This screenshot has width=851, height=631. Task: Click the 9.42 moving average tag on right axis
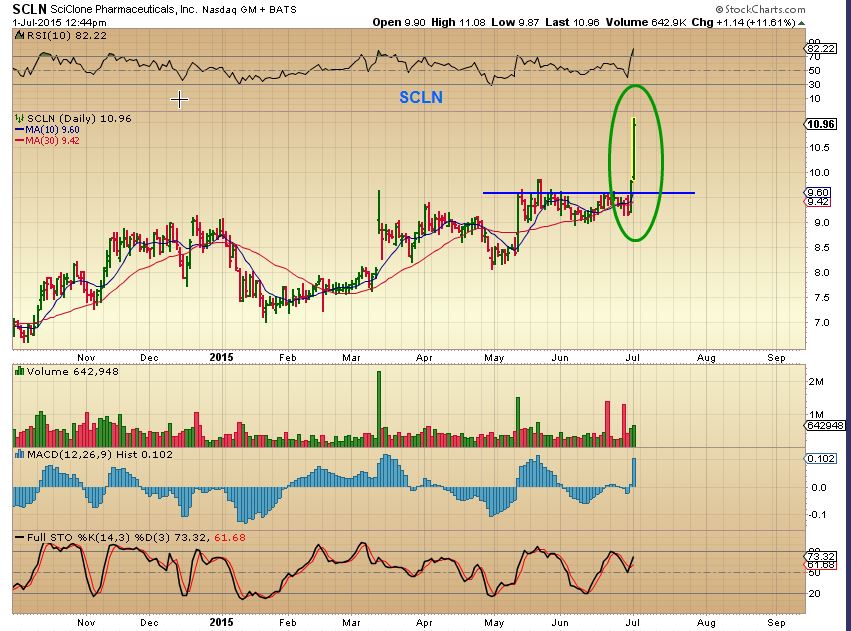click(x=818, y=202)
